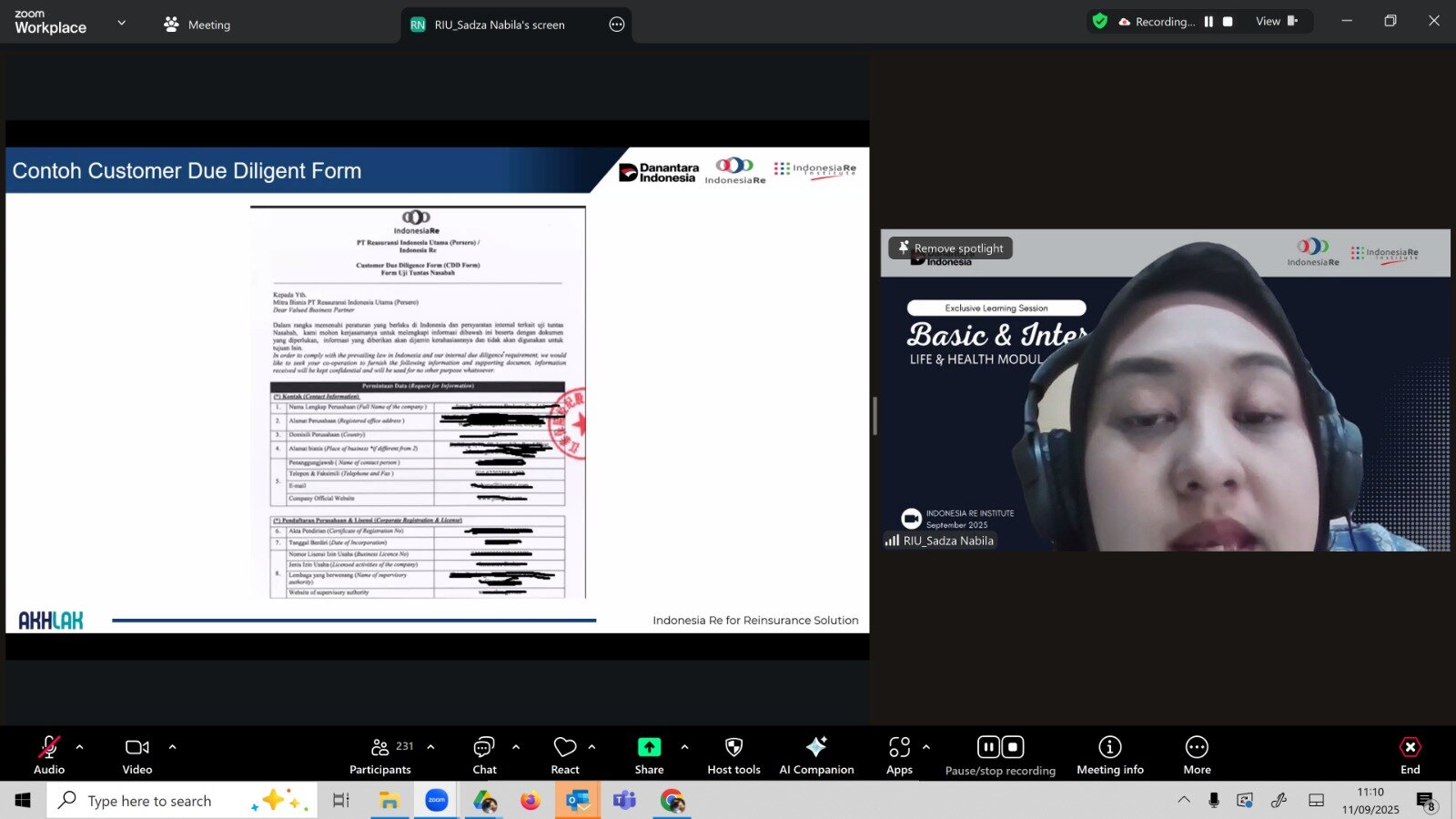The image size is (1456, 819).
Task: End the meeting
Action: [x=1410, y=755]
